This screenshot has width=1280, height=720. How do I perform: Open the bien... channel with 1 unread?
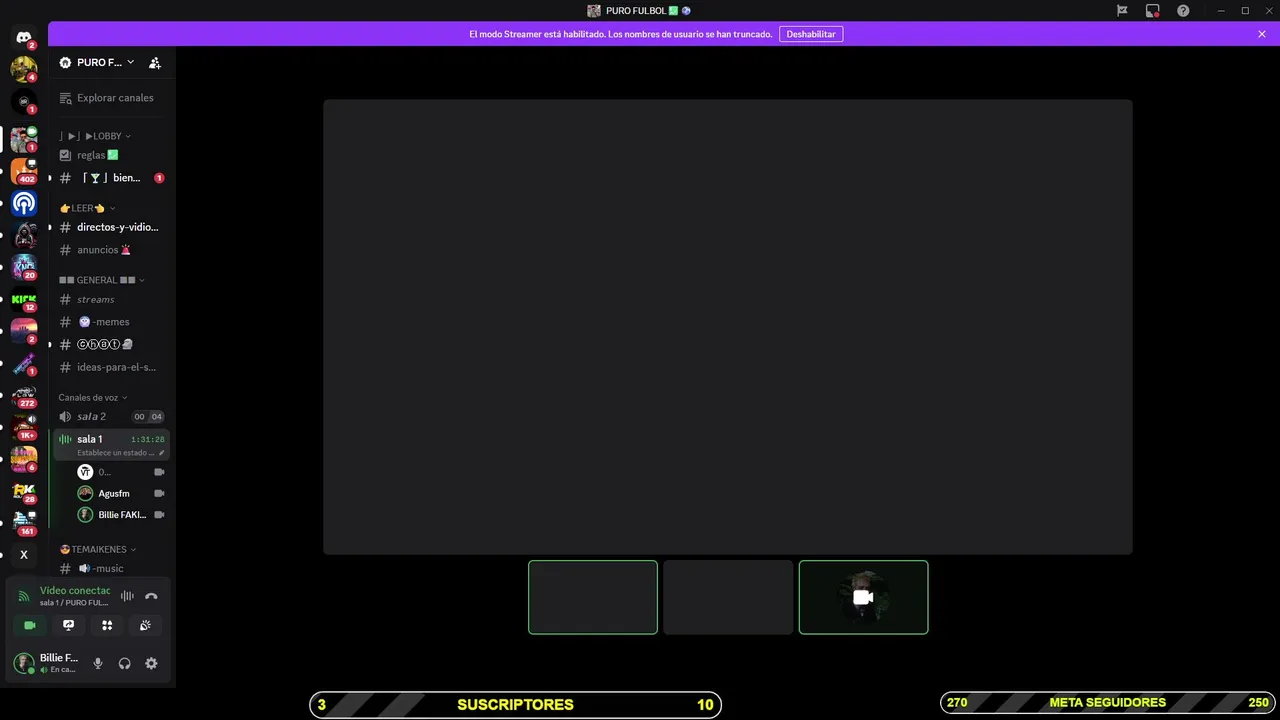pos(111,178)
